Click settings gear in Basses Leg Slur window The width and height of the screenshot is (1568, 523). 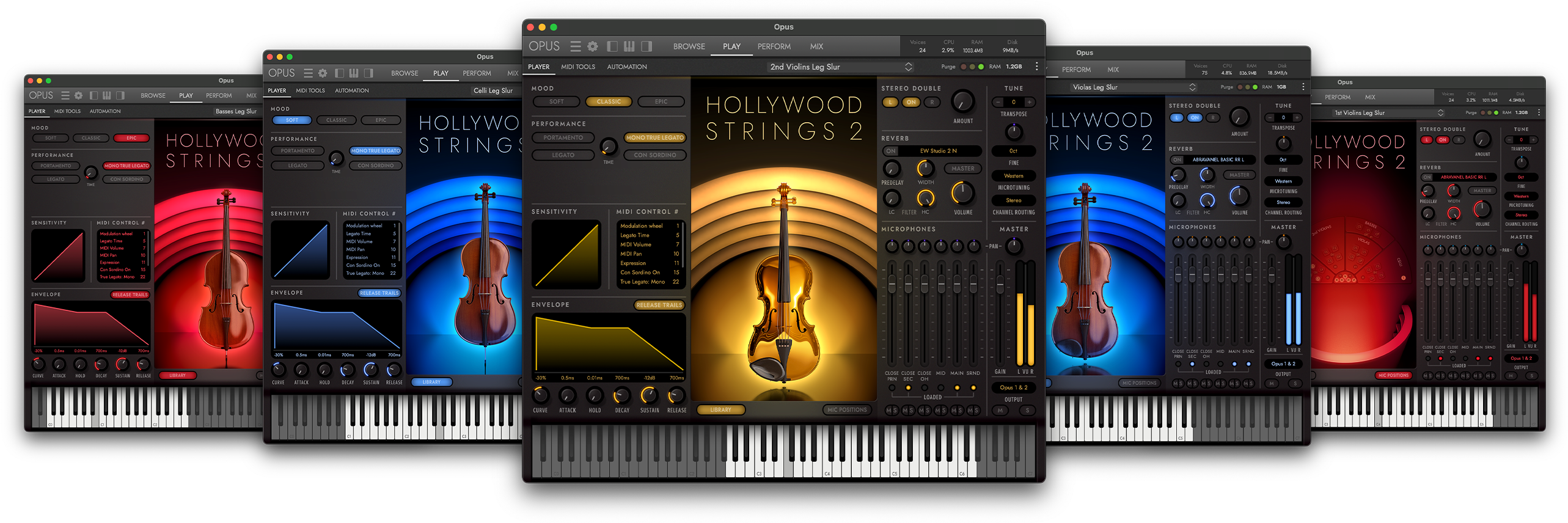[x=78, y=96]
